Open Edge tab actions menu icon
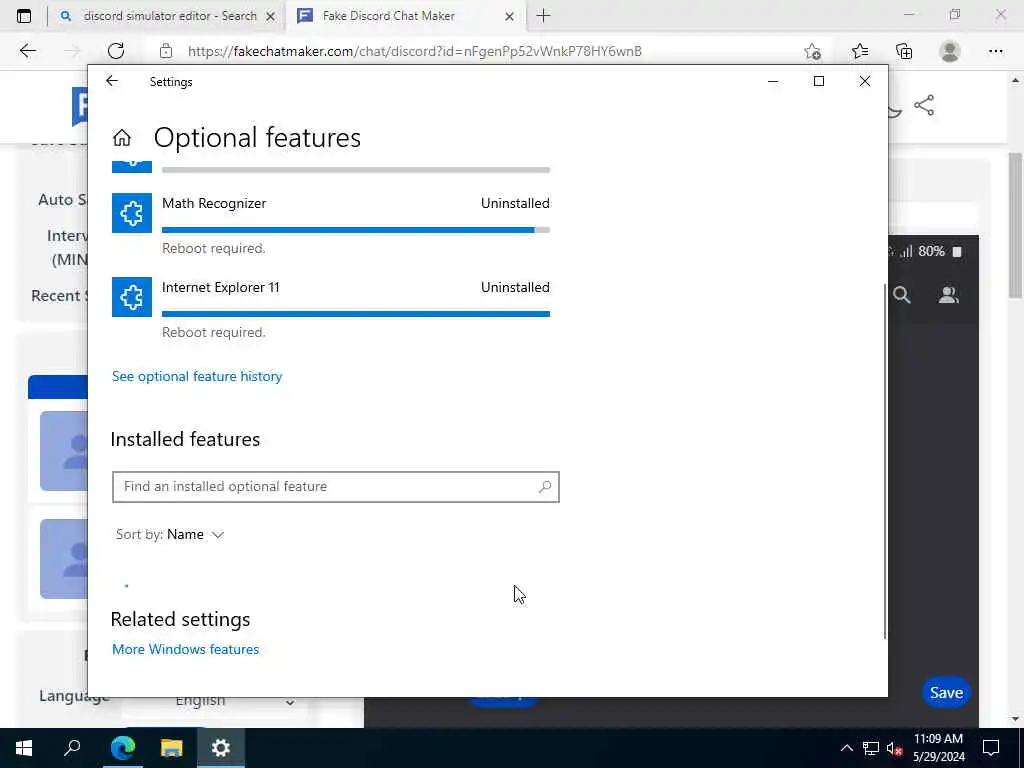Image resolution: width=1024 pixels, height=768 pixels. point(24,16)
